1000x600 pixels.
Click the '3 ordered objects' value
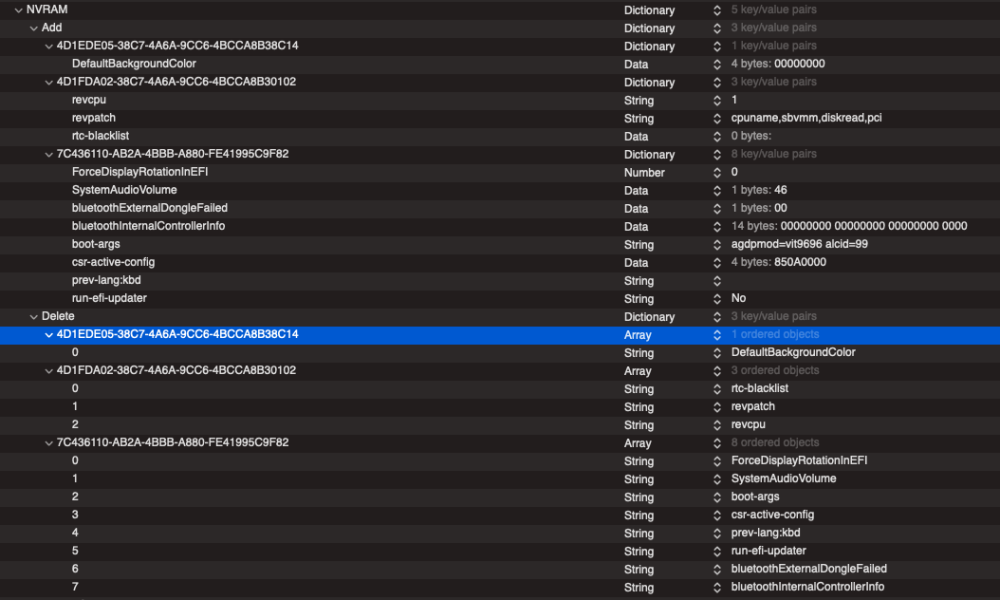pos(775,370)
